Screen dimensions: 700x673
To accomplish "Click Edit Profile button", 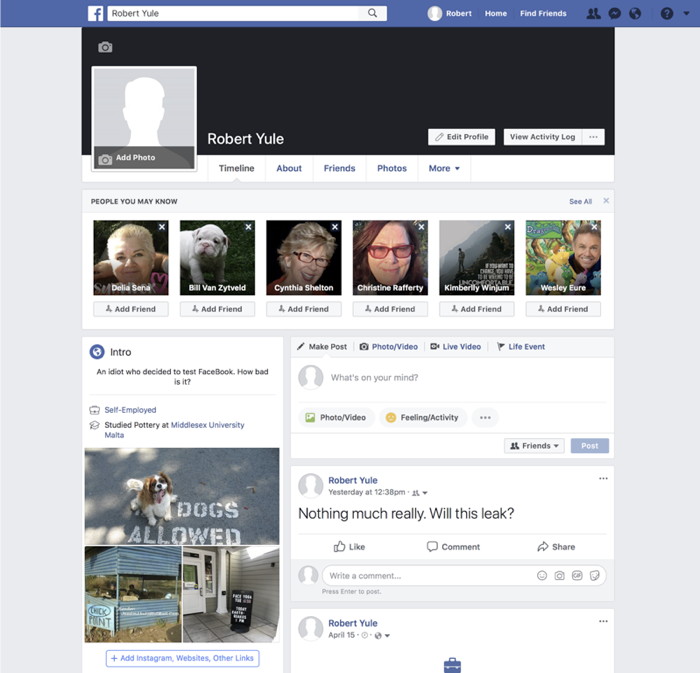I will point(462,137).
